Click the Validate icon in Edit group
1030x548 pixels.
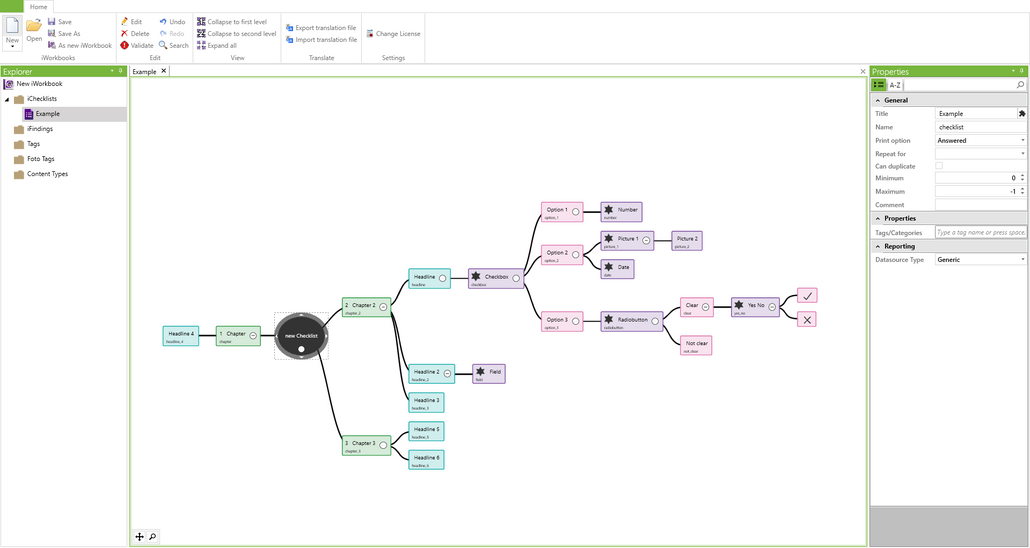click(x=124, y=46)
